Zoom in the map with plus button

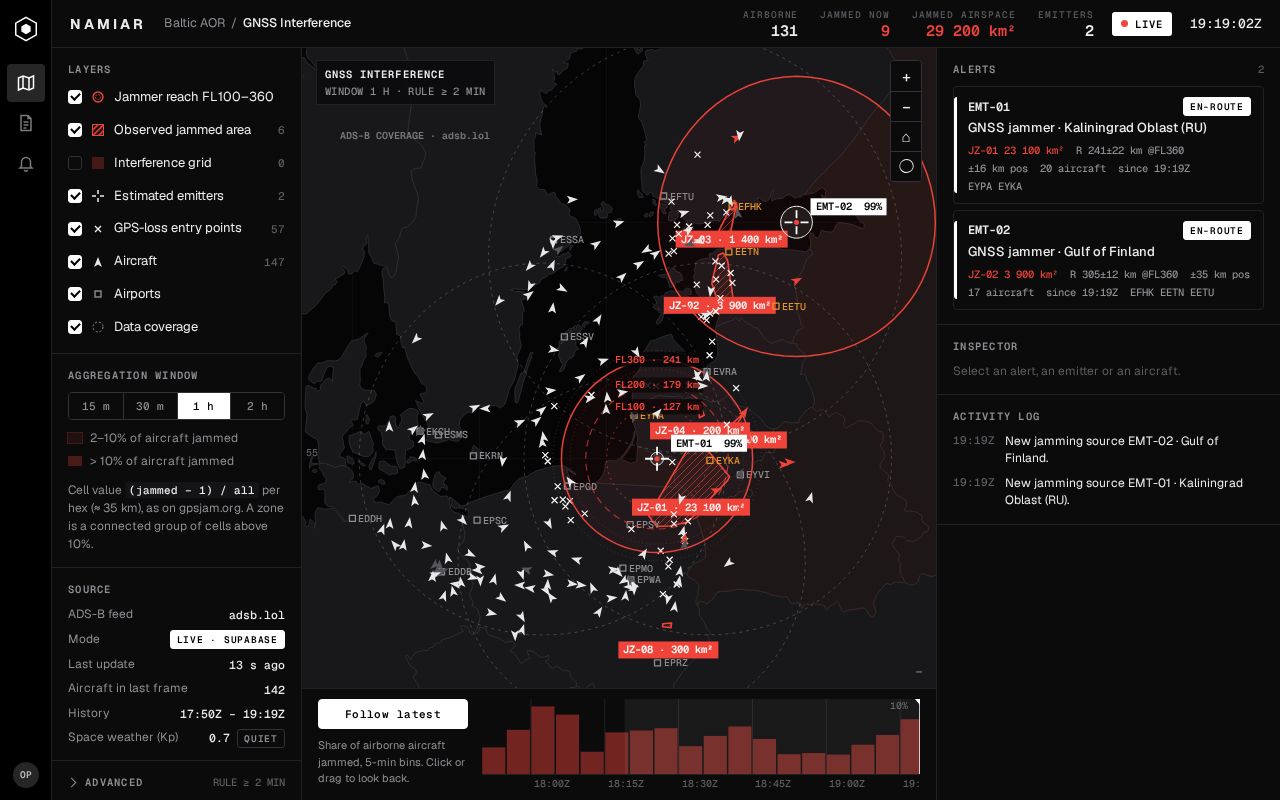[x=906, y=77]
